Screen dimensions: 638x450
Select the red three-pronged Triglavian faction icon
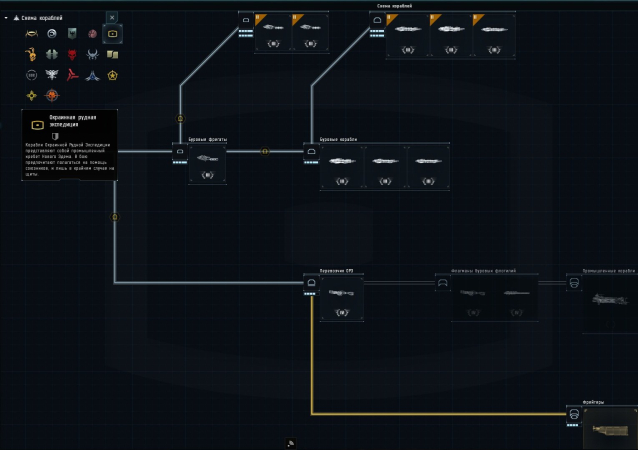72,74
